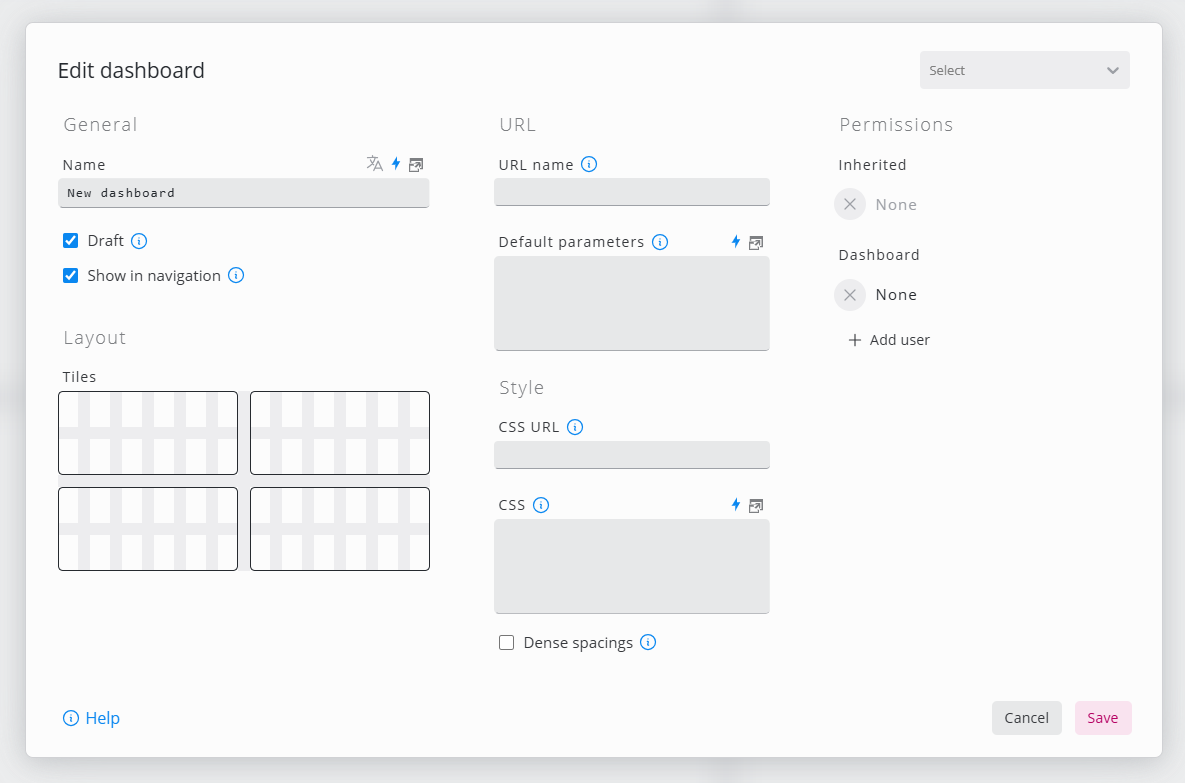The image size is (1185, 783).
Task: Click the translate icon next to Name
Action: [x=375, y=164]
